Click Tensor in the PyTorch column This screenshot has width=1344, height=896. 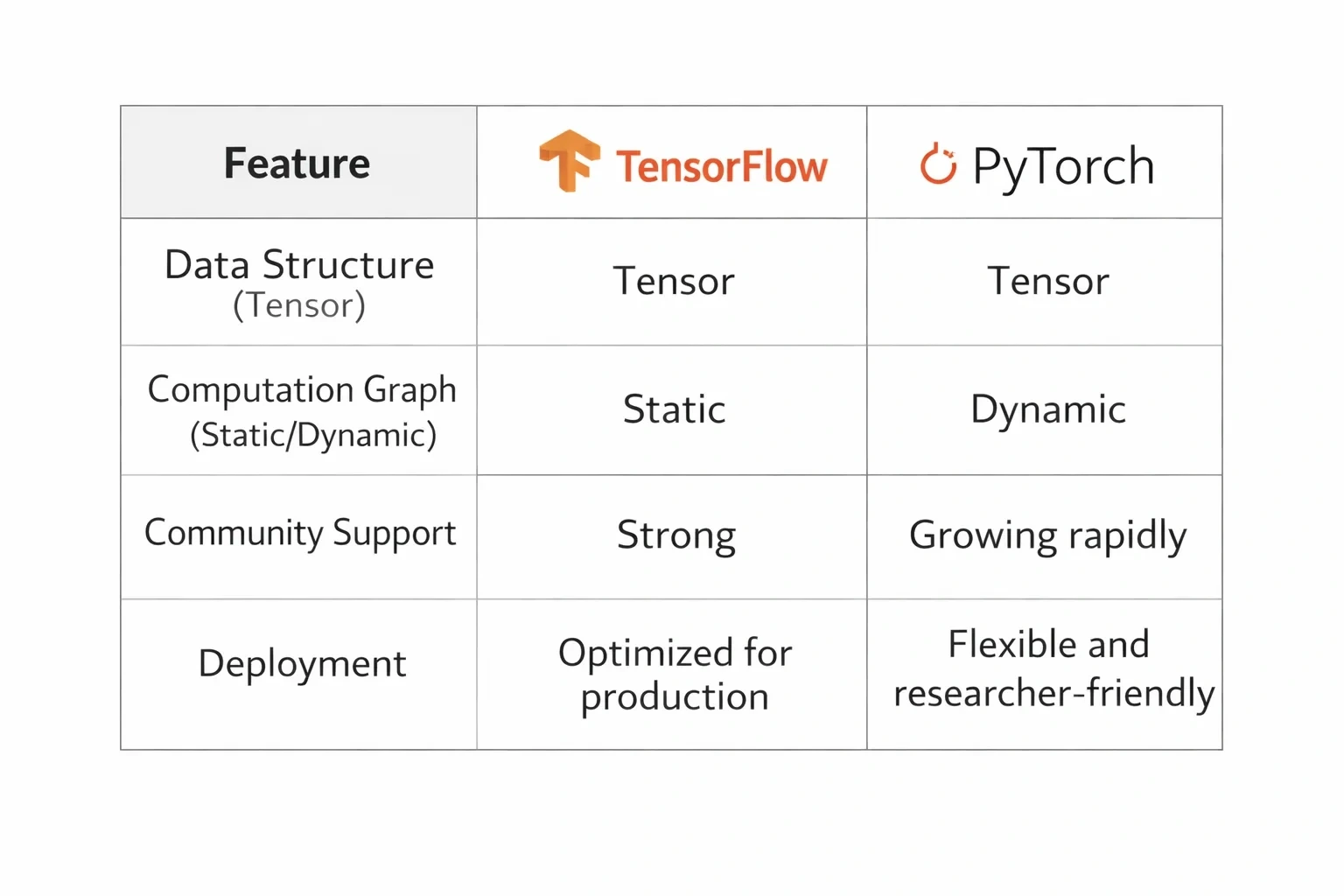coord(1048,281)
